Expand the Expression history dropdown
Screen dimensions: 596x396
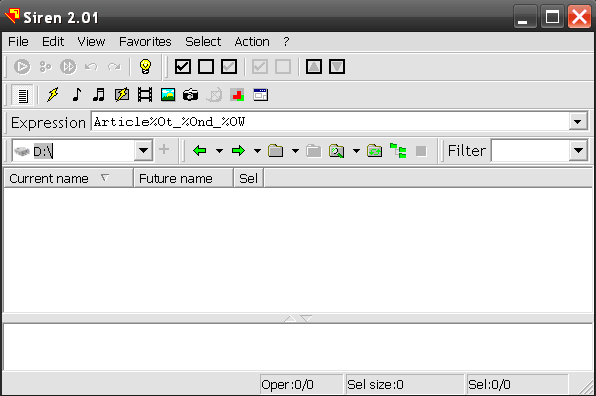tap(578, 122)
